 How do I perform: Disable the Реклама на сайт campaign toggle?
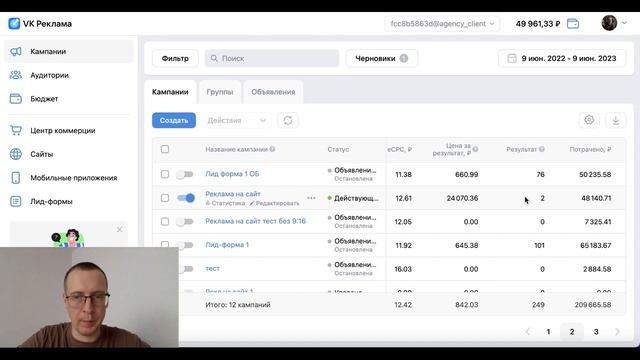coord(186,198)
